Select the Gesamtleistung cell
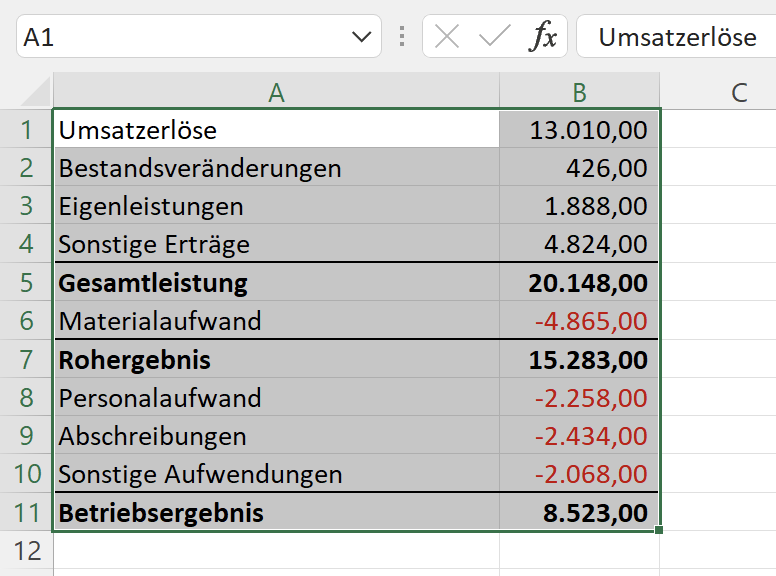 coord(276,283)
